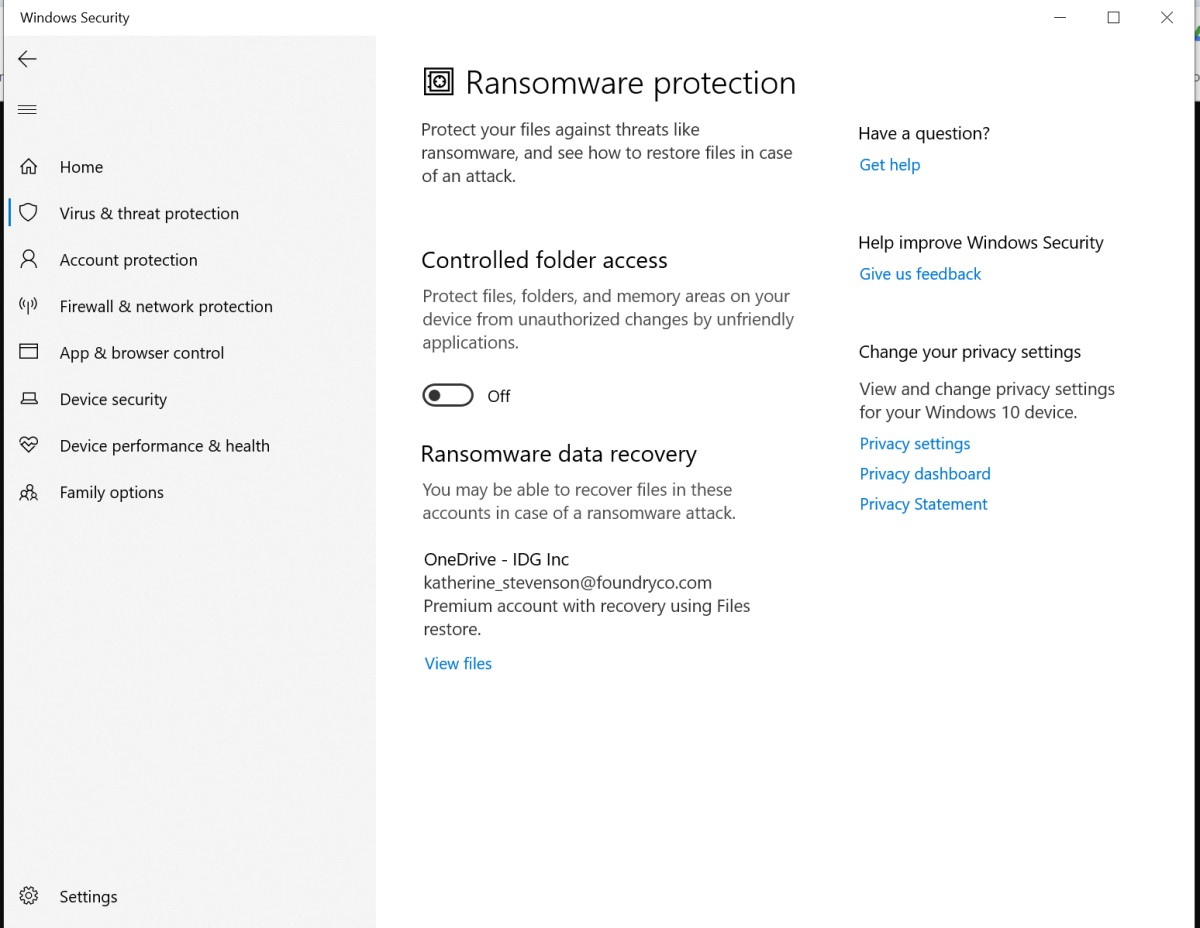Enable the Controlled folder access toggle
1200x928 pixels.
tap(448, 395)
